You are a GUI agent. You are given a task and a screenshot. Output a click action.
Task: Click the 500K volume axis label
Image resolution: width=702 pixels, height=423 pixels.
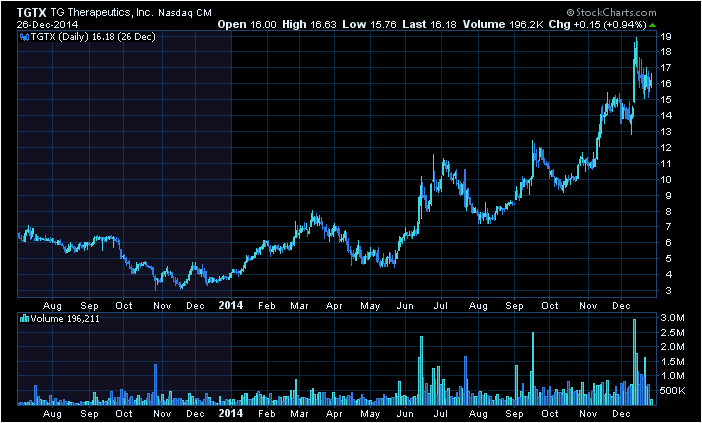pyautogui.click(x=673, y=391)
